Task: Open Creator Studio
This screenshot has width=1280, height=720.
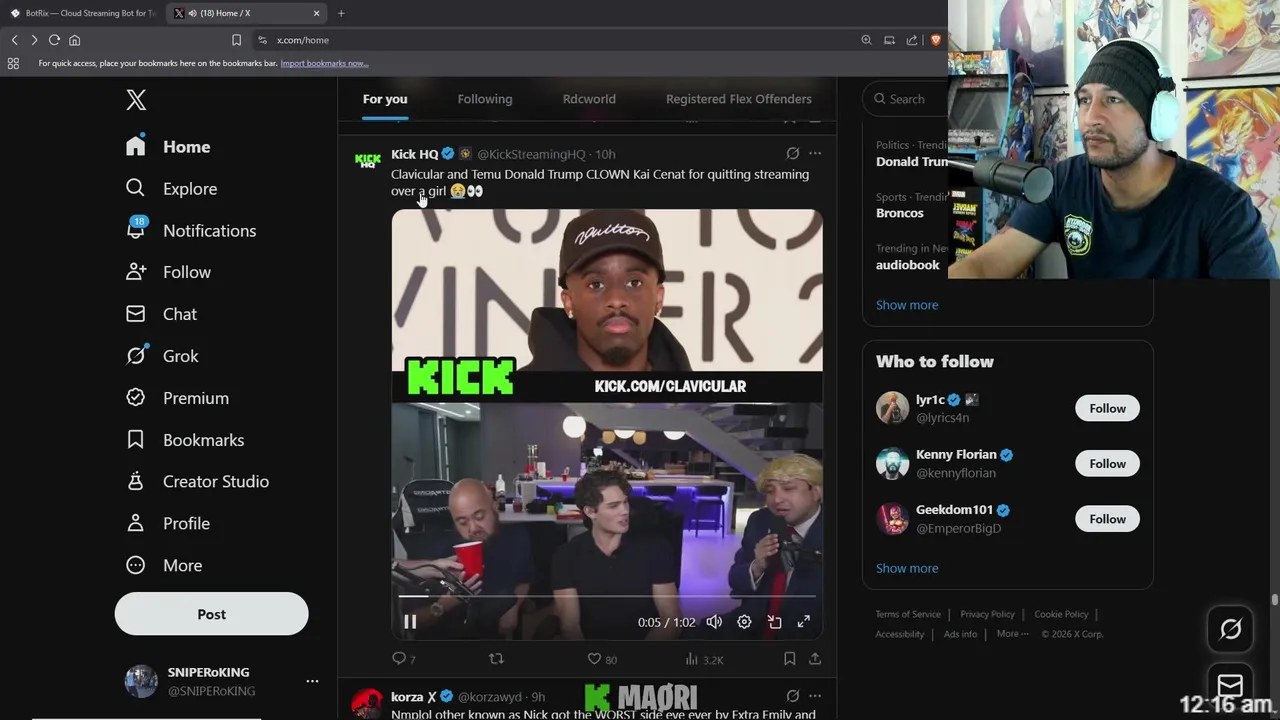Action: pyautogui.click(x=197, y=482)
